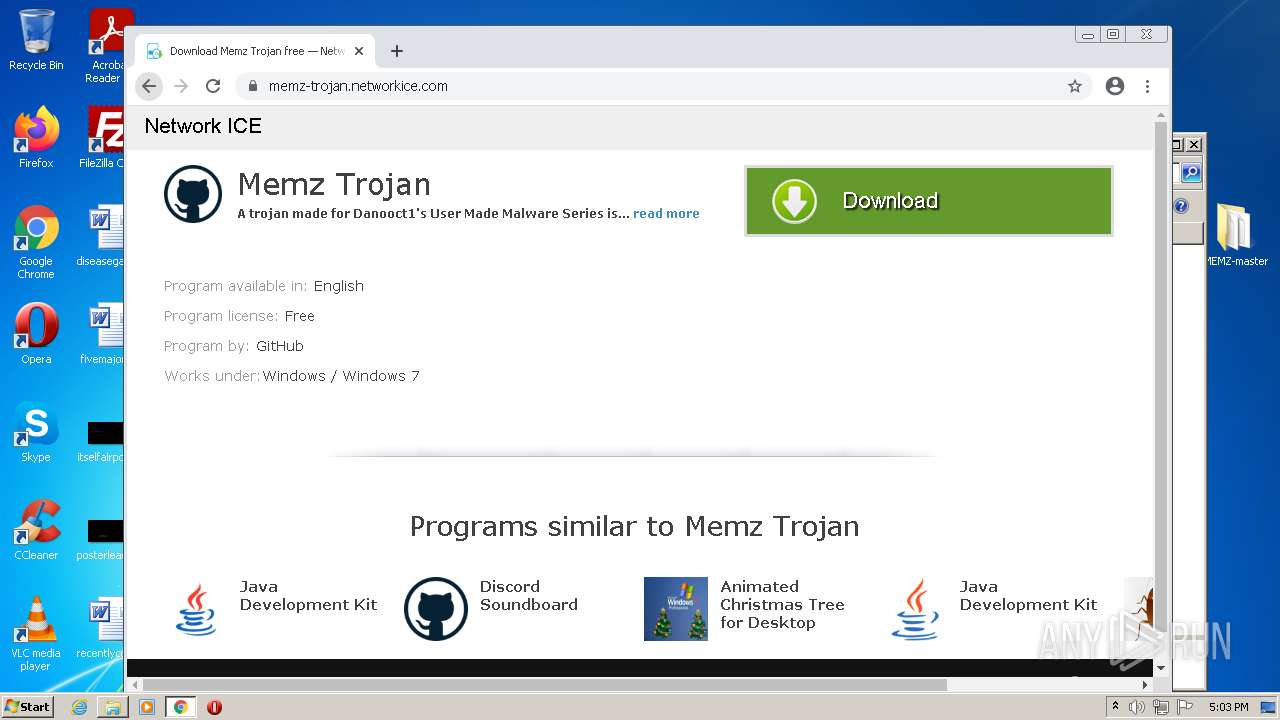
Task: Open the CCleaner desktop shortcut
Action: 36,530
